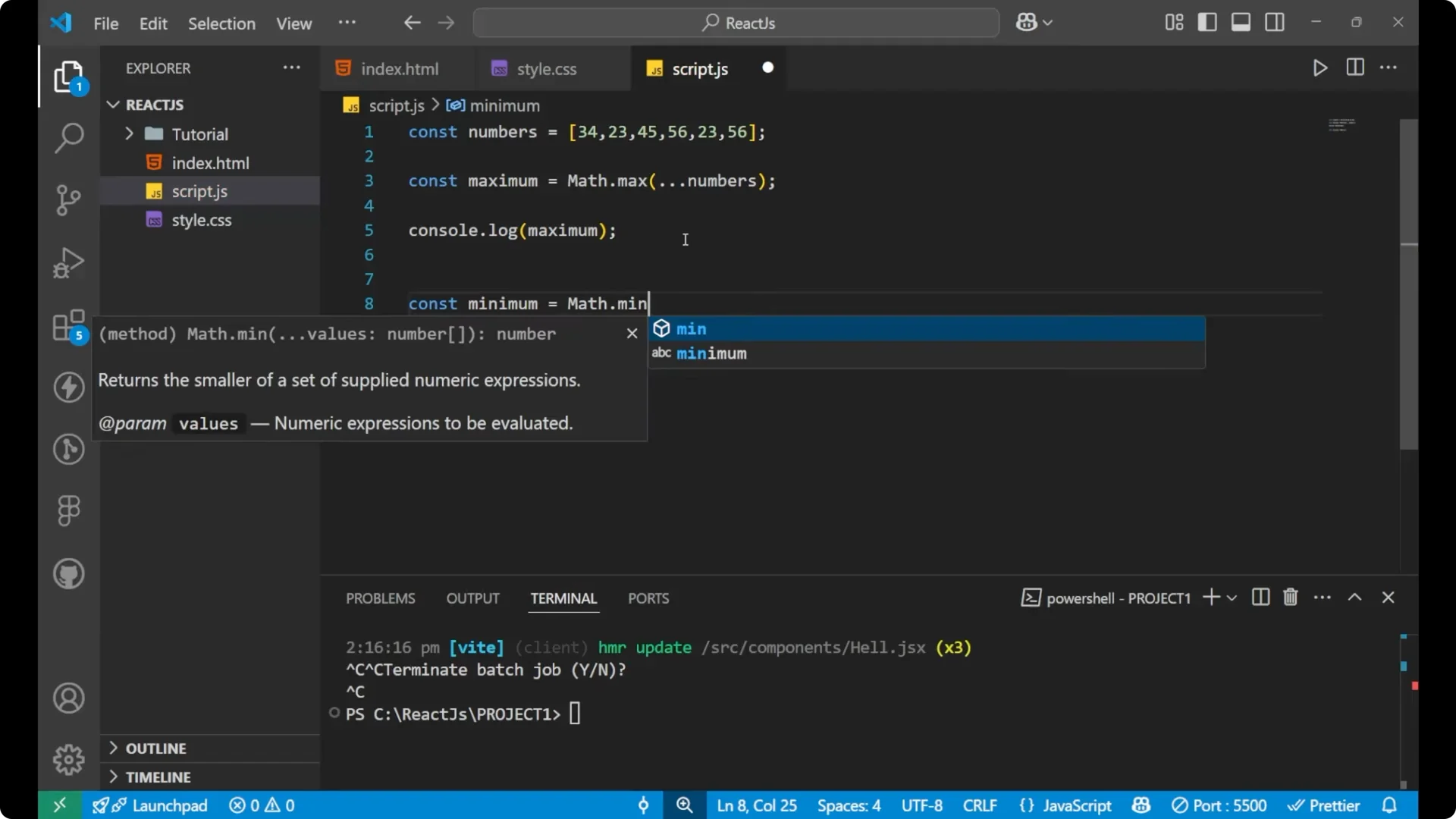Image resolution: width=1456 pixels, height=819 pixels.
Task: Open the Selection menu
Action: (x=221, y=24)
